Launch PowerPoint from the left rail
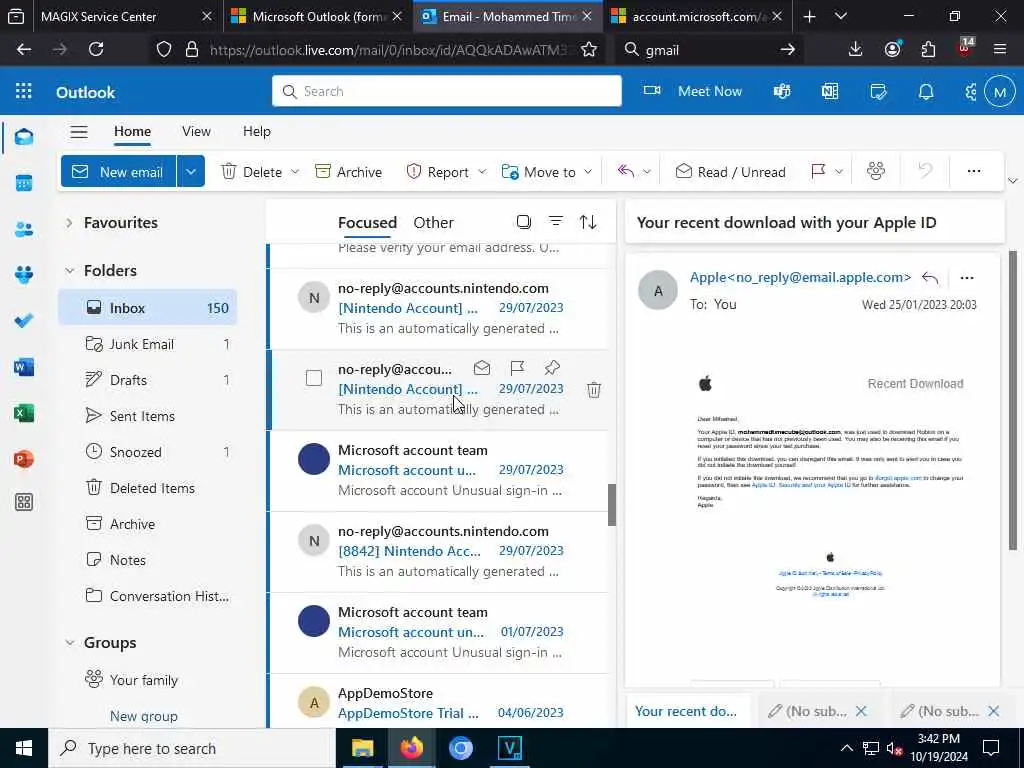Image resolution: width=1024 pixels, height=768 pixels. [24, 458]
